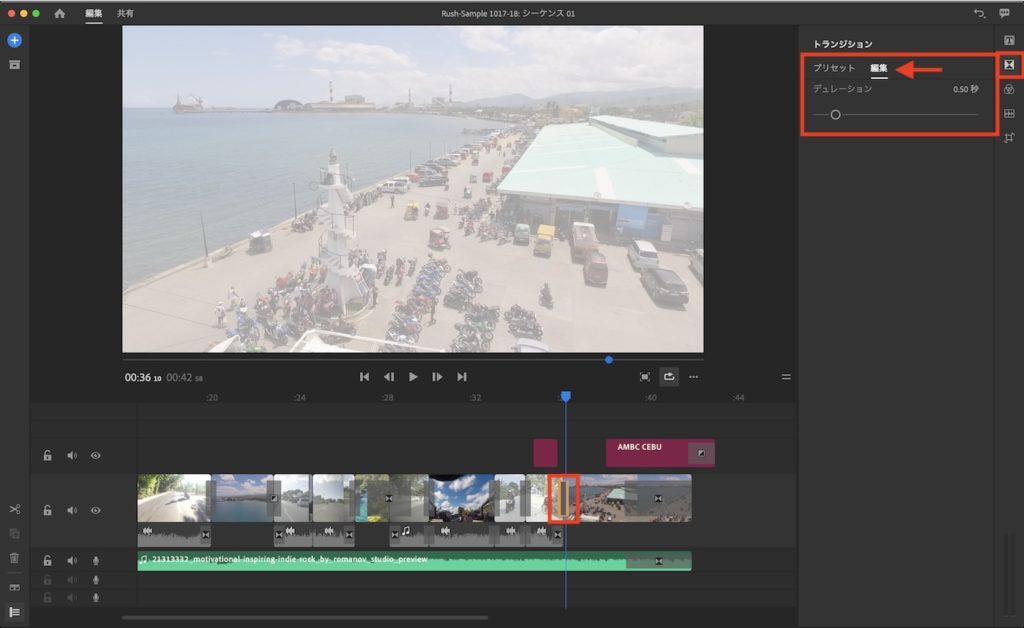Open the Titles panel icon
This screenshot has height=628, width=1024.
pyautogui.click(x=1009, y=39)
